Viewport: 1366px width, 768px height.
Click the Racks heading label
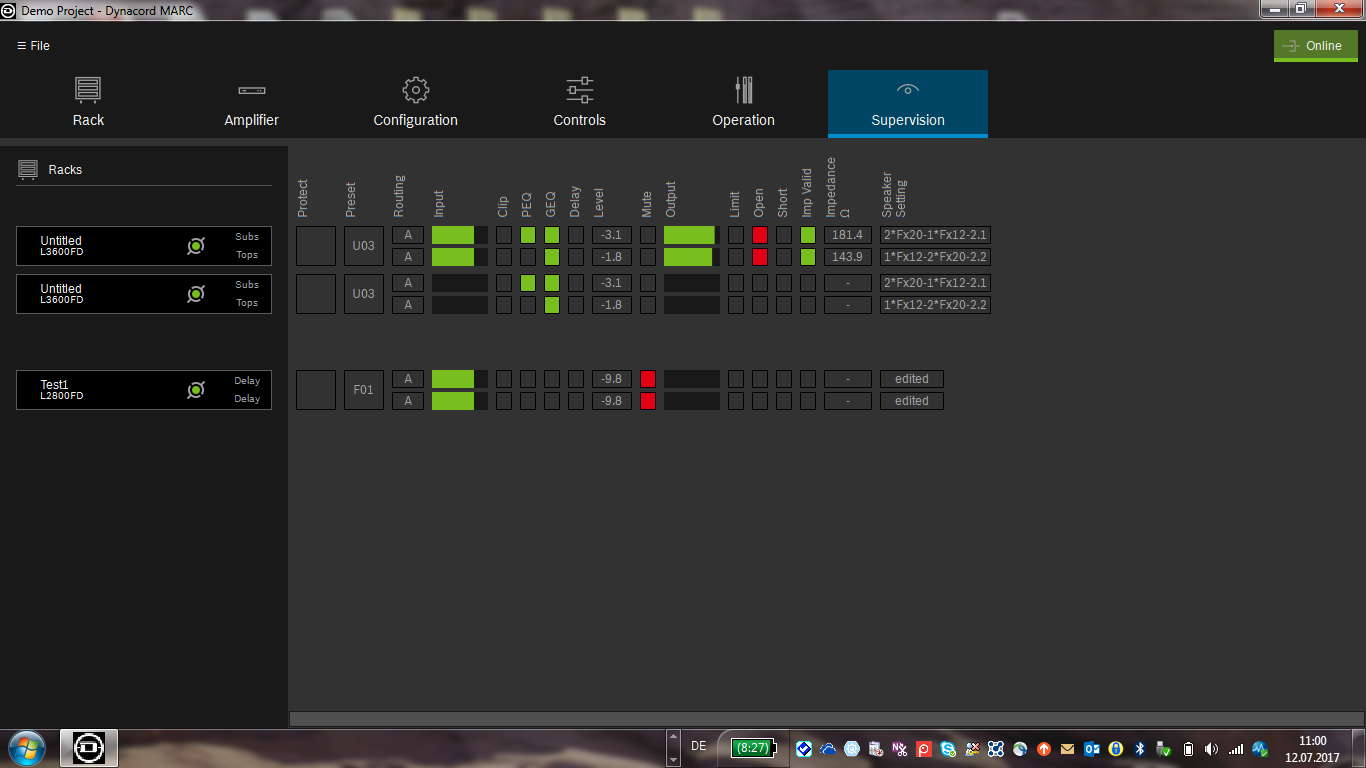tap(65, 170)
